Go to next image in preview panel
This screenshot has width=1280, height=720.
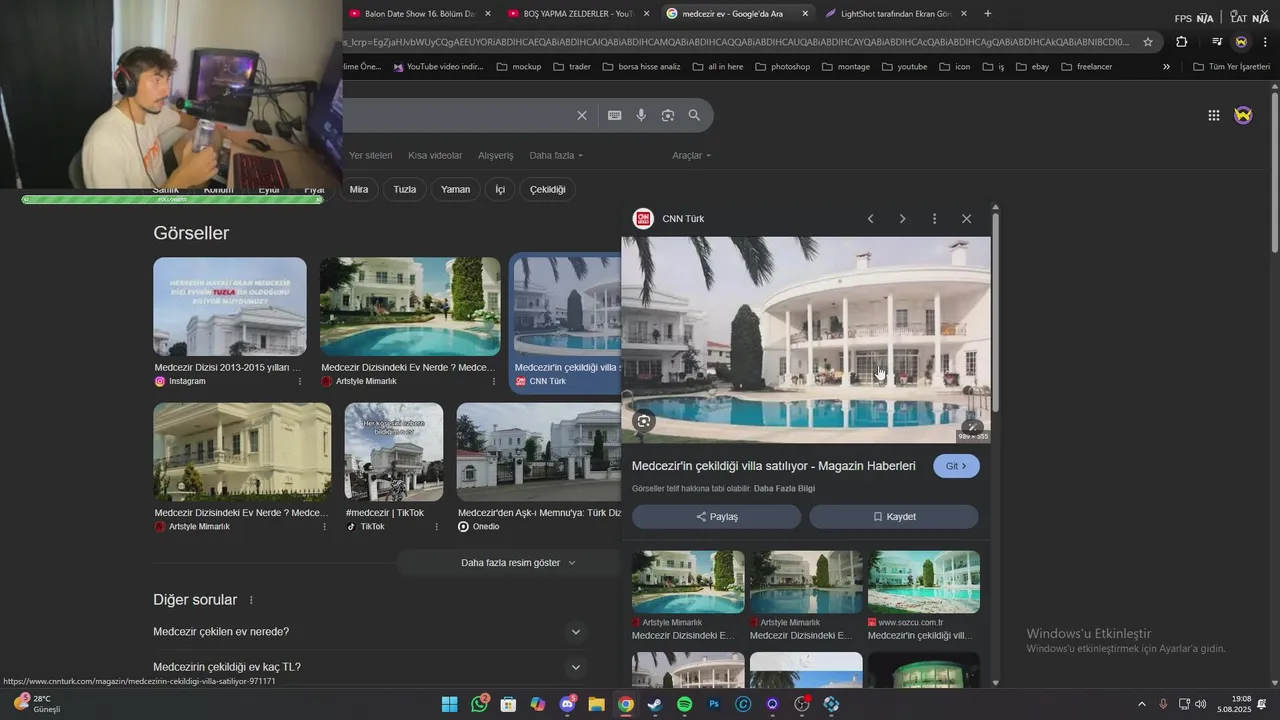point(903,219)
